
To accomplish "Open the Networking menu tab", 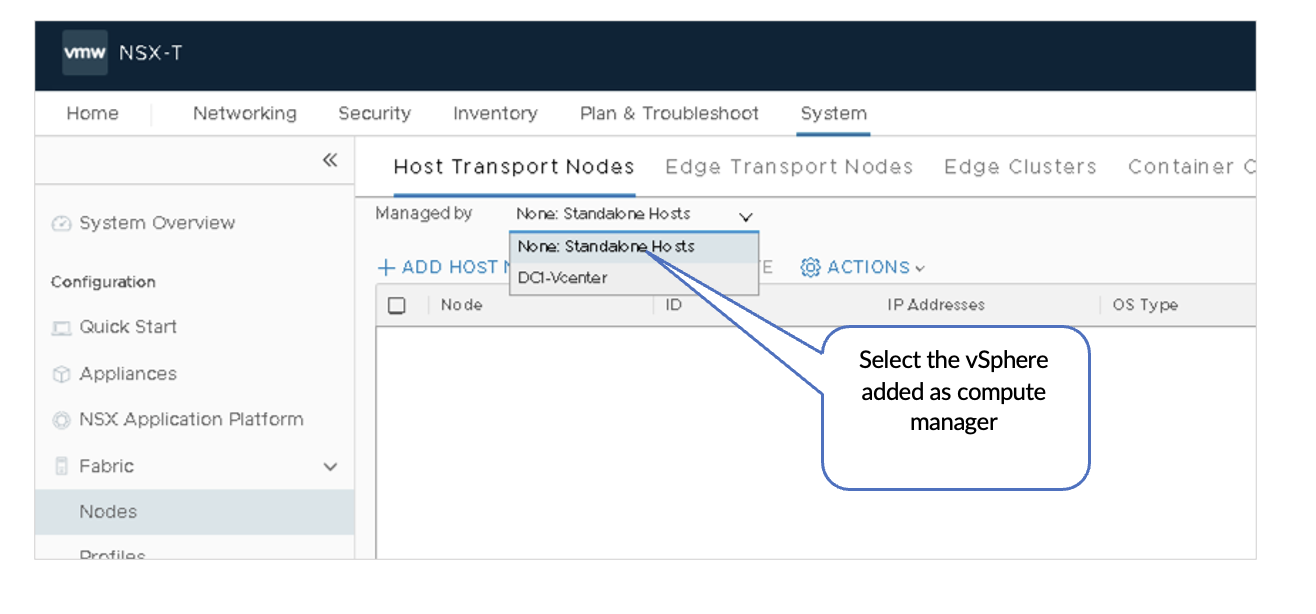I will point(244,114).
